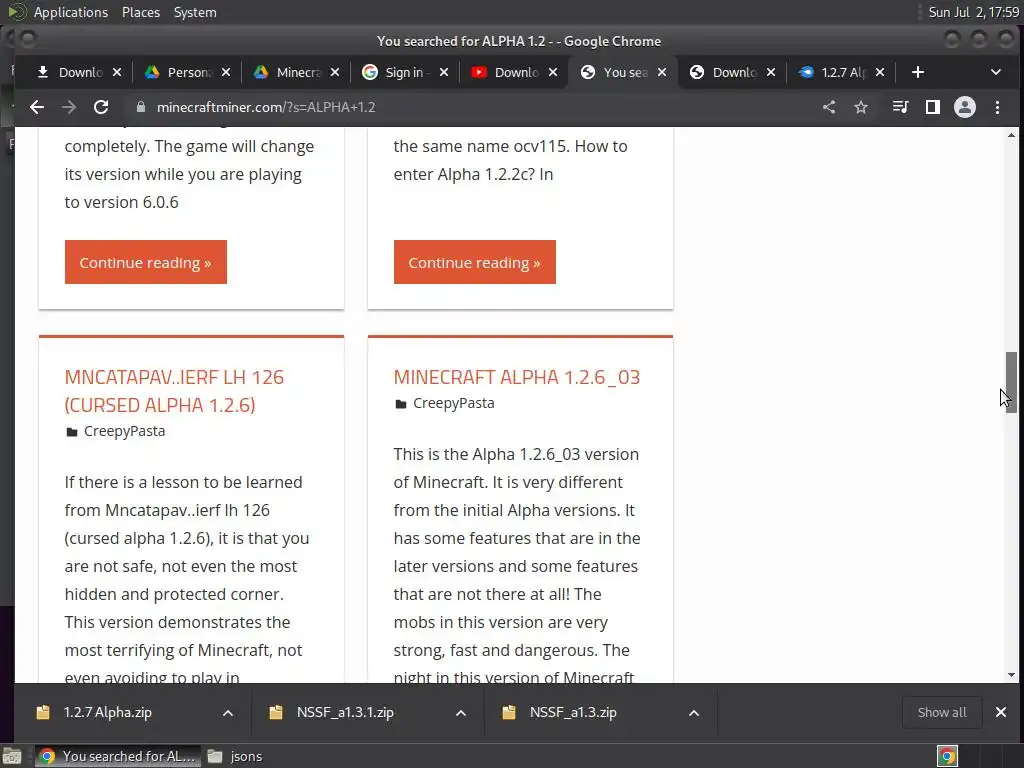Image resolution: width=1024 pixels, height=768 pixels.
Task: Click show desktop icon in taskbar
Action: (12, 756)
